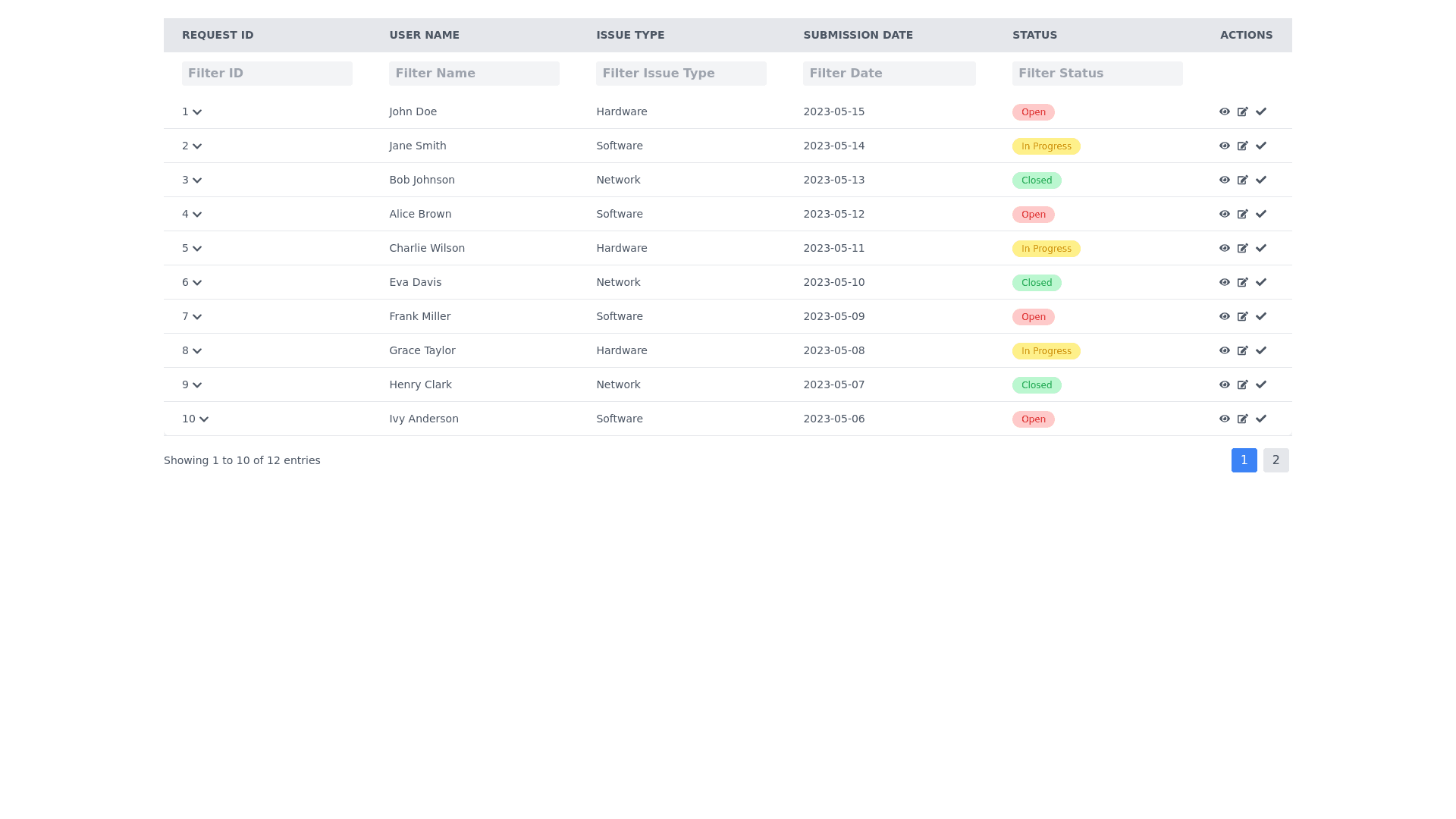View John Doe's request details eye icon

click(x=1224, y=111)
